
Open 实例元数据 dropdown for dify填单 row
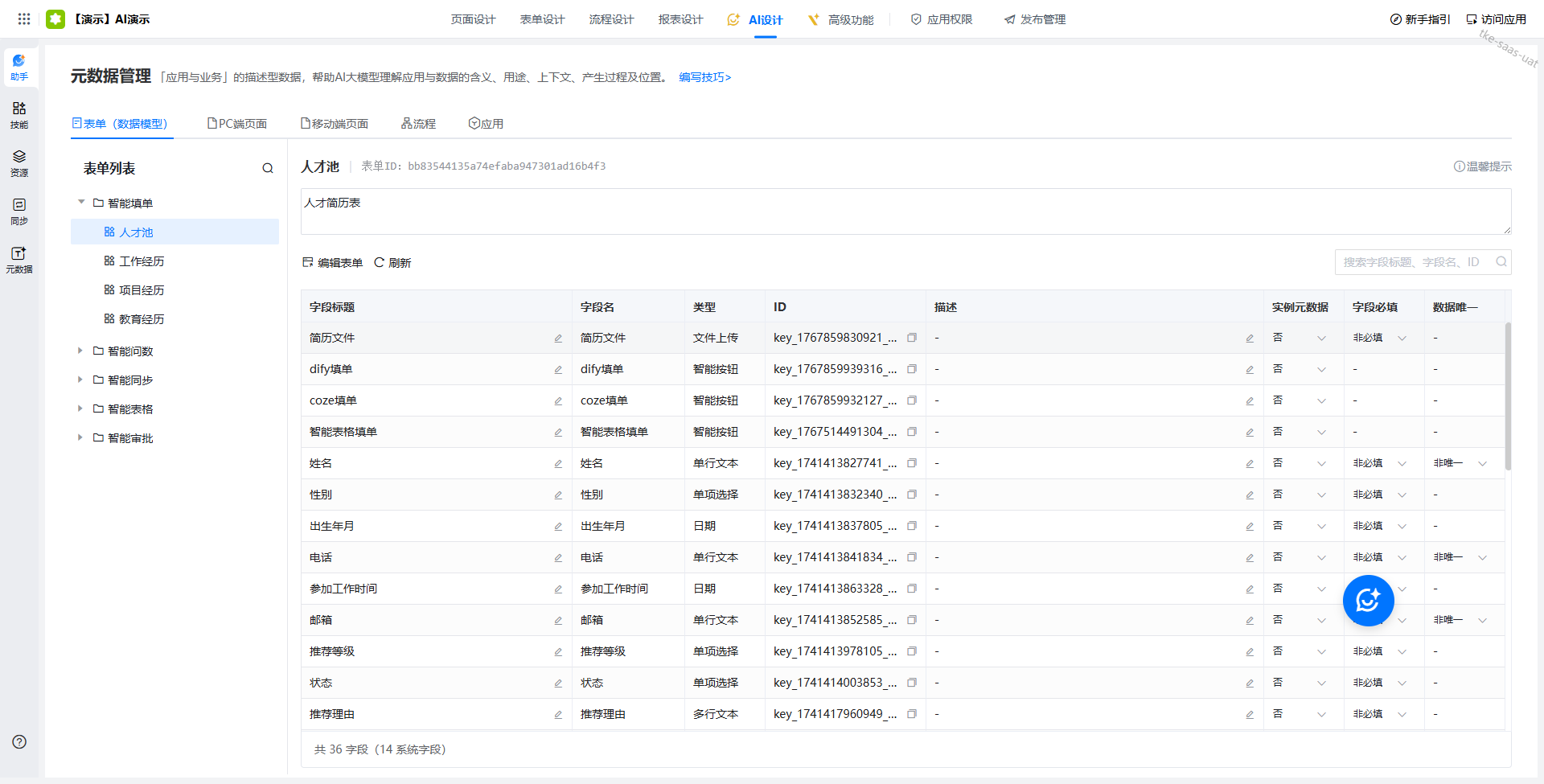coord(1300,369)
